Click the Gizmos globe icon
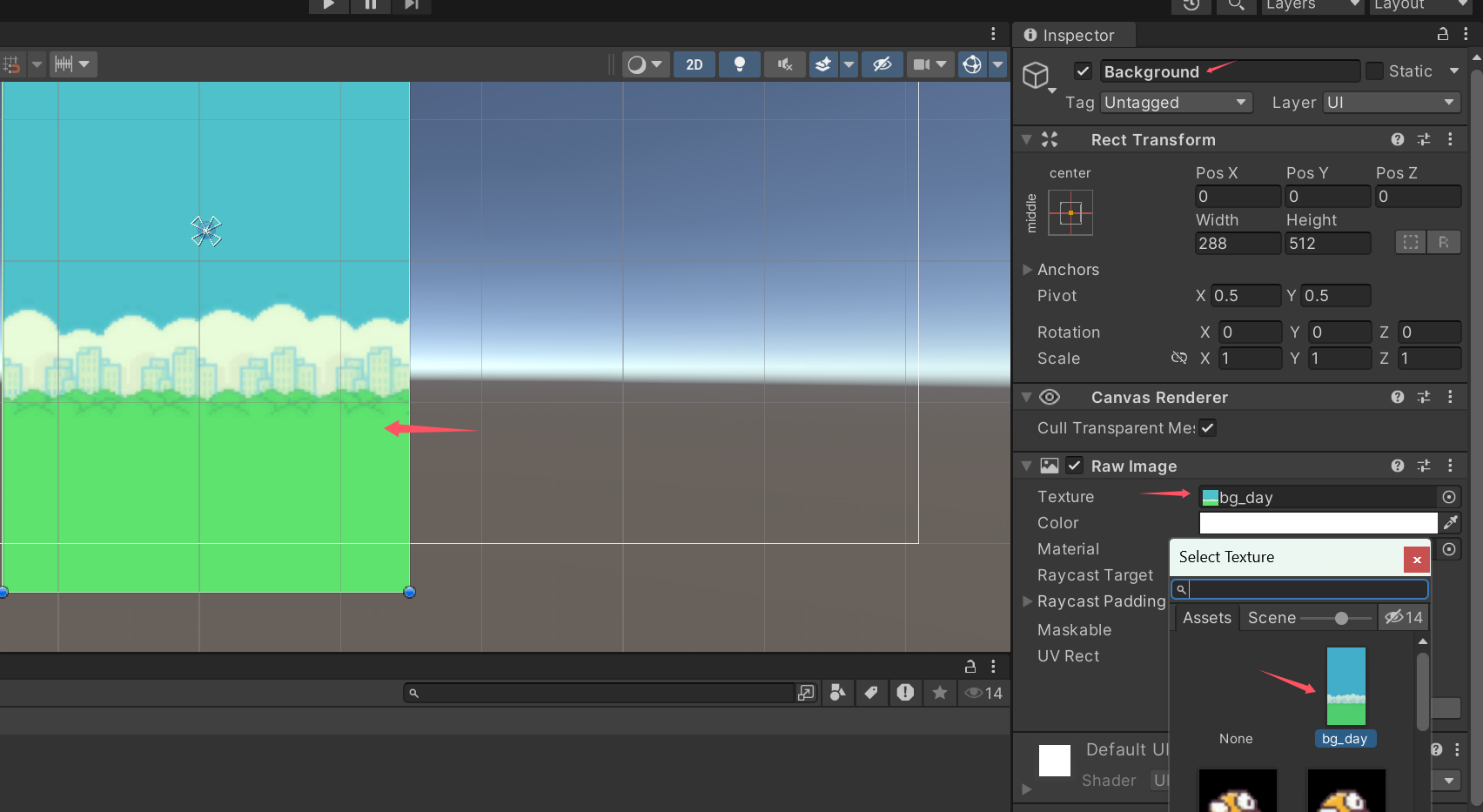Image resolution: width=1483 pixels, height=812 pixels. (972, 64)
